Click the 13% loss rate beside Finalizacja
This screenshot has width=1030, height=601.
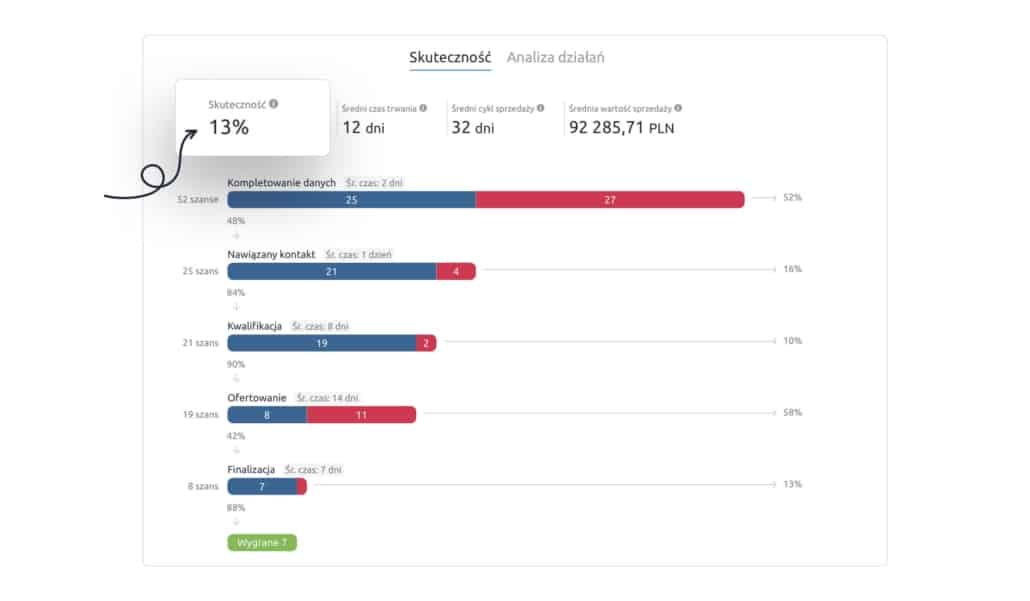click(792, 484)
